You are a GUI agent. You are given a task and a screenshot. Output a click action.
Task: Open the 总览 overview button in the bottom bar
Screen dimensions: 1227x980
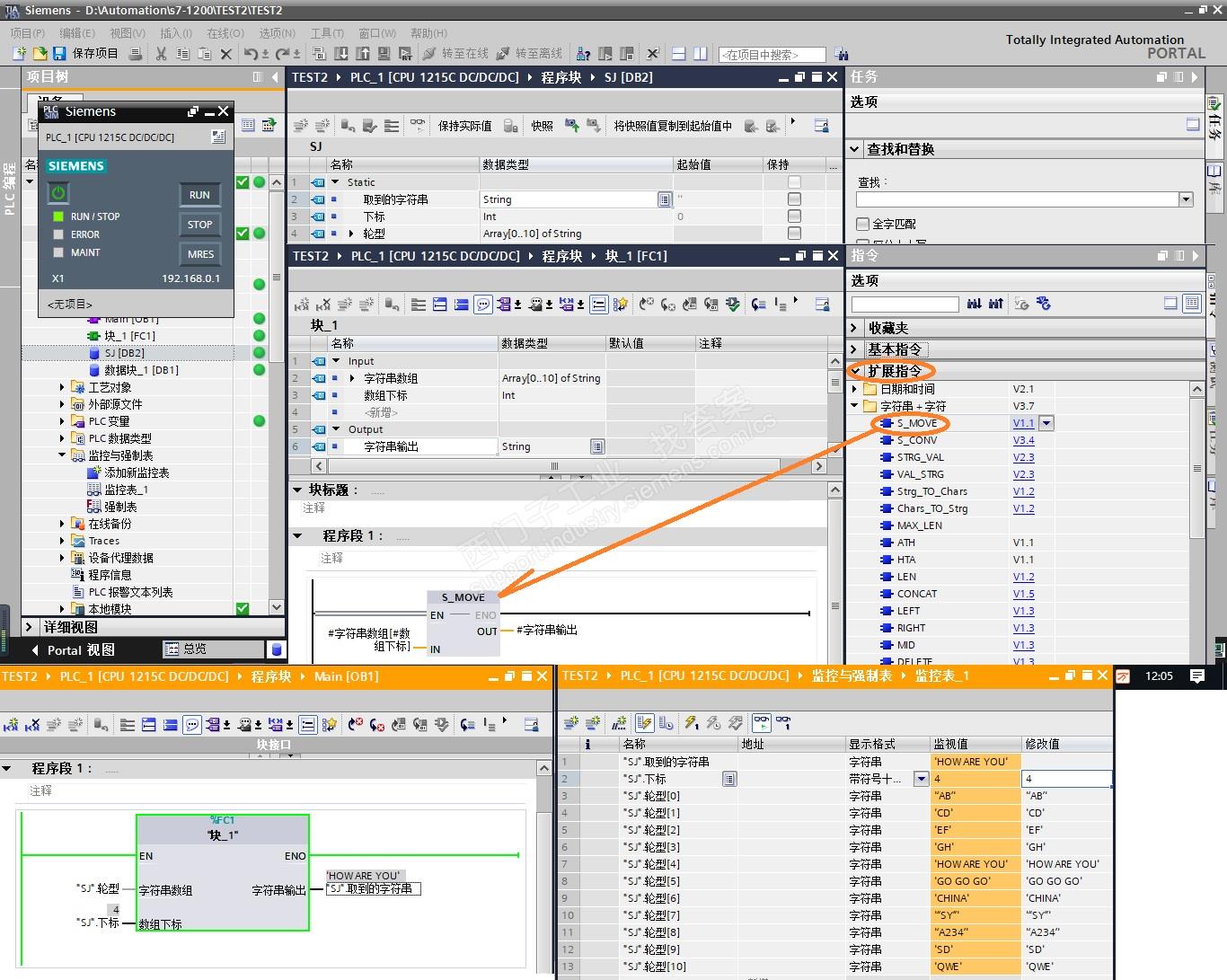tap(212, 649)
